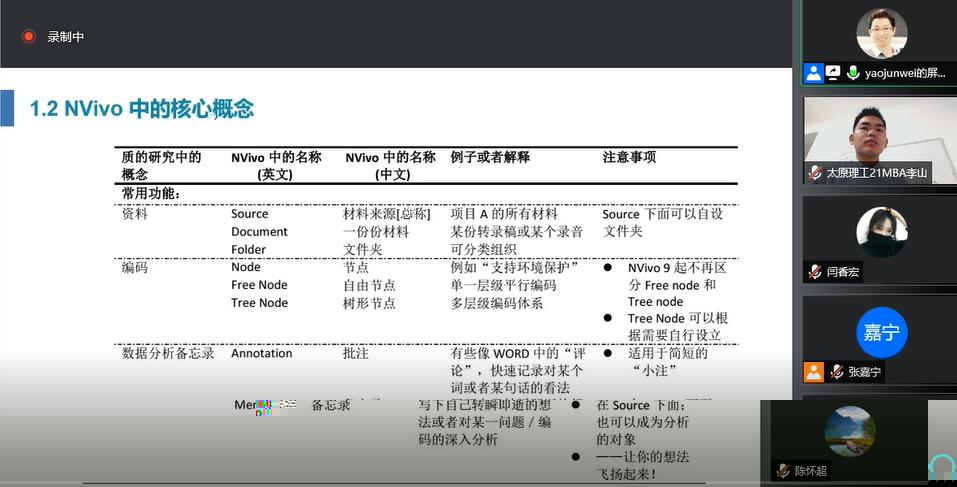This screenshot has height=487, width=957.
Task: Click table header 例子或者解释
Action: tap(490, 157)
